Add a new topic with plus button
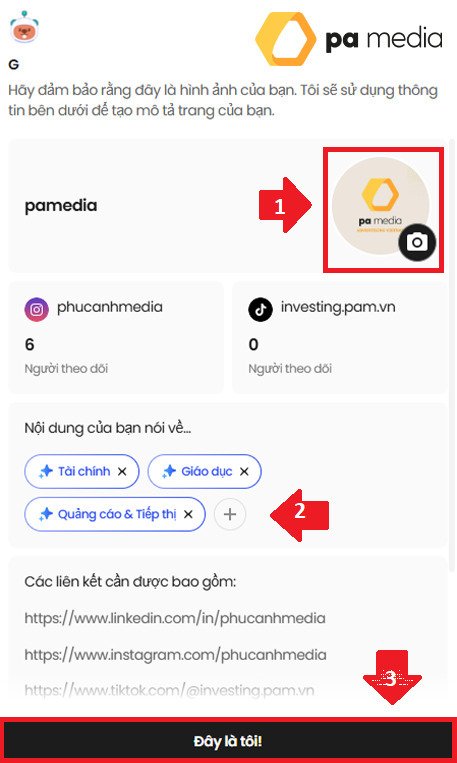The image size is (457, 763). (x=230, y=514)
